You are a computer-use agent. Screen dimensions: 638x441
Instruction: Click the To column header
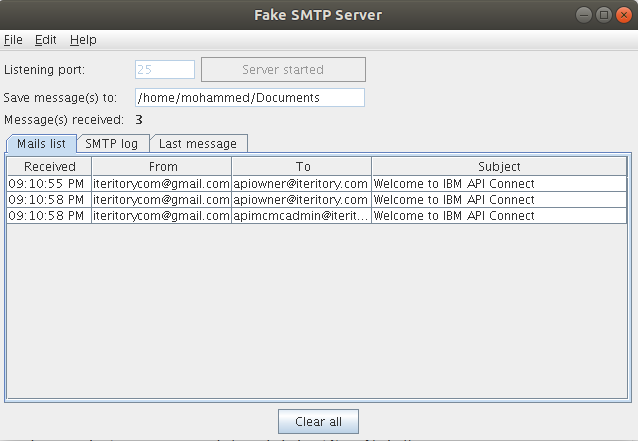pos(302,167)
